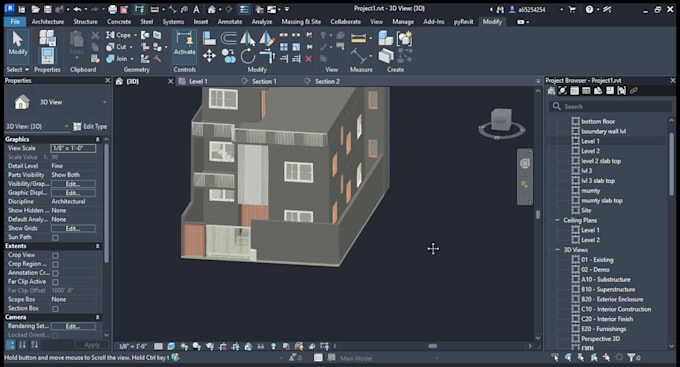Click the 1/8" = 1'-0" scale on view control bar

coord(133,346)
